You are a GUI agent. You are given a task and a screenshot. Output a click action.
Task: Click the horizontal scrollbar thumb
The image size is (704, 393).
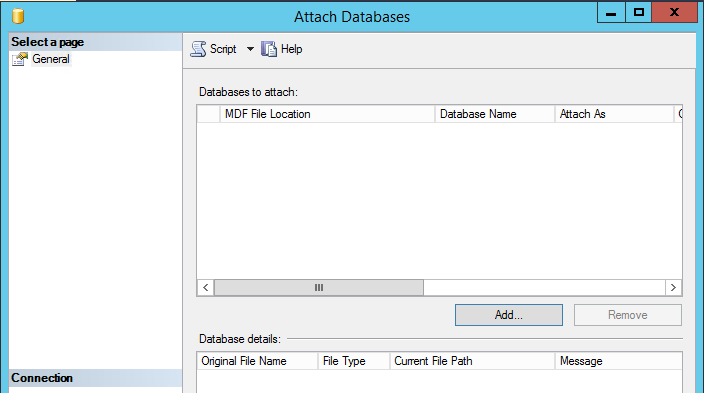click(x=319, y=287)
